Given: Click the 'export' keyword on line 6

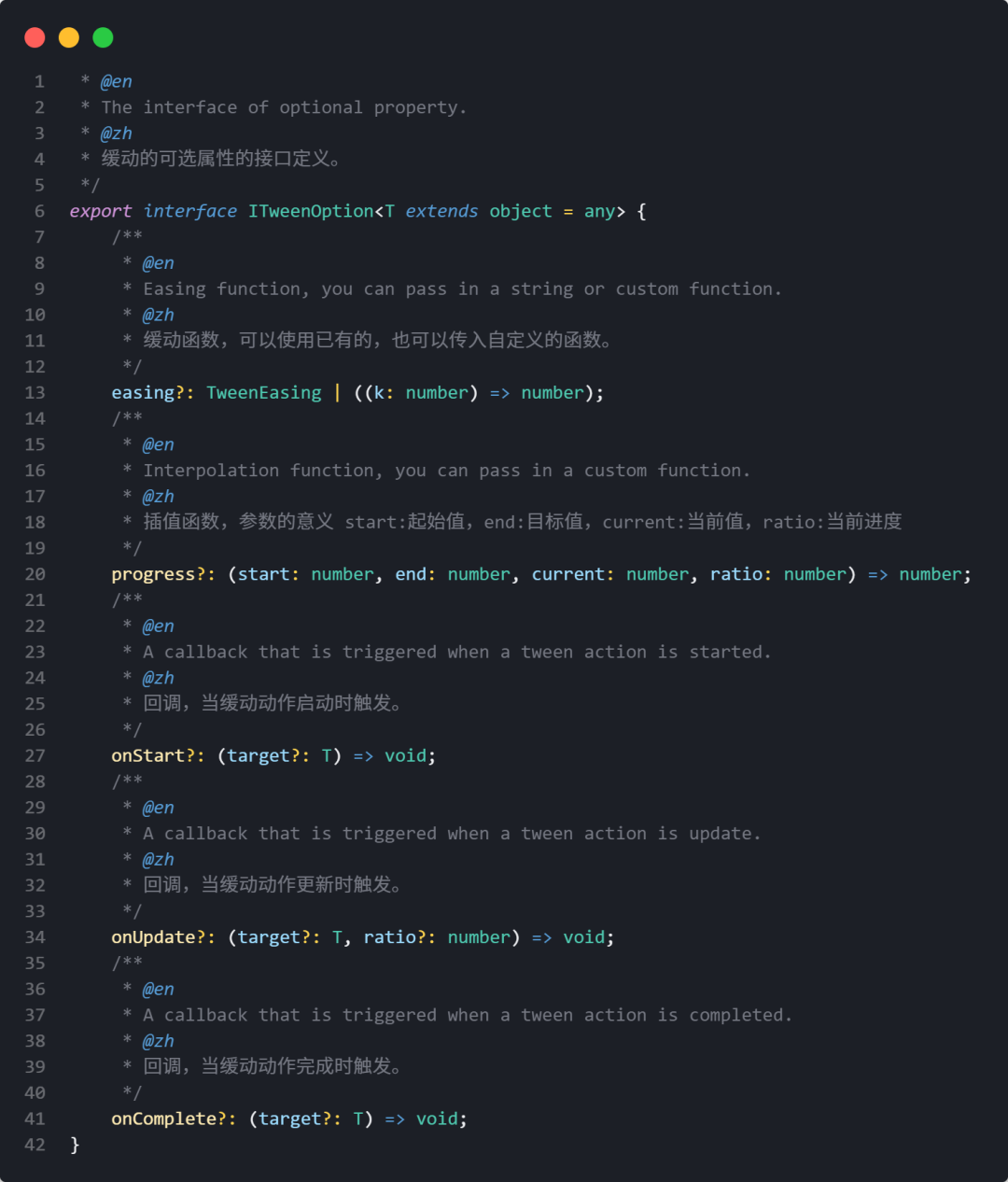Looking at the screenshot, I should click(x=101, y=211).
